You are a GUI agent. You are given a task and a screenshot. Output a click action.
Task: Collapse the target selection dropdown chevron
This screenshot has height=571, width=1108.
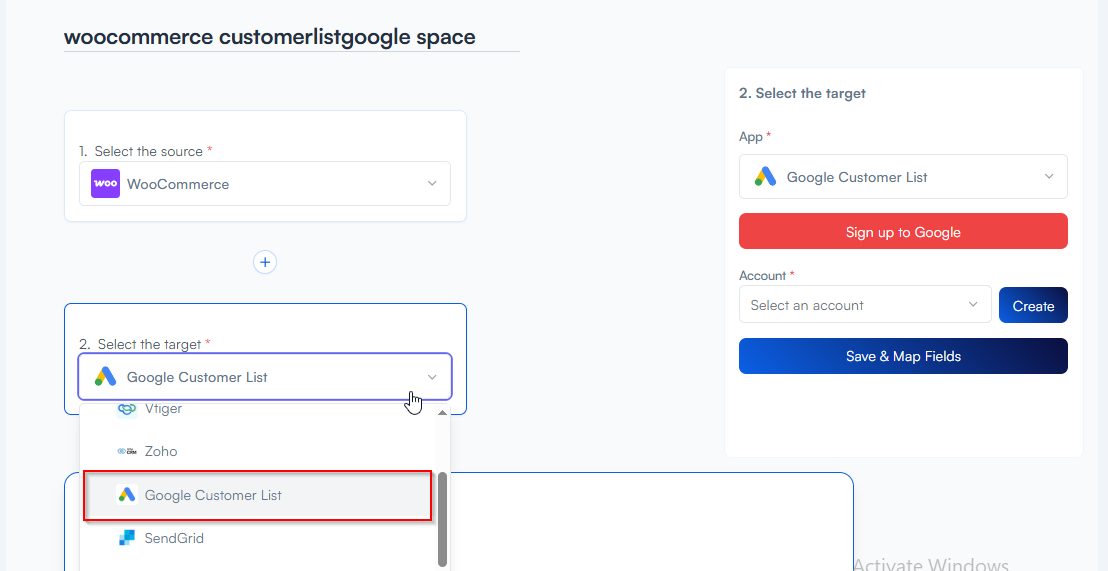pyautogui.click(x=432, y=377)
